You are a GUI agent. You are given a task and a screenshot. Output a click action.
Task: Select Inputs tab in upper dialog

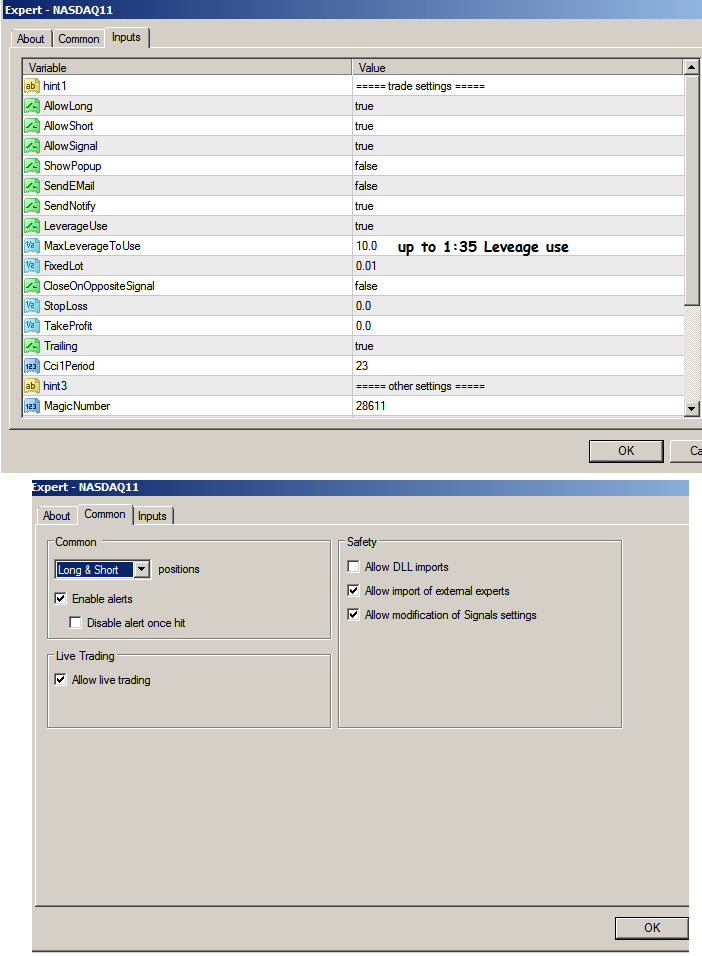(x=126, y=37)
